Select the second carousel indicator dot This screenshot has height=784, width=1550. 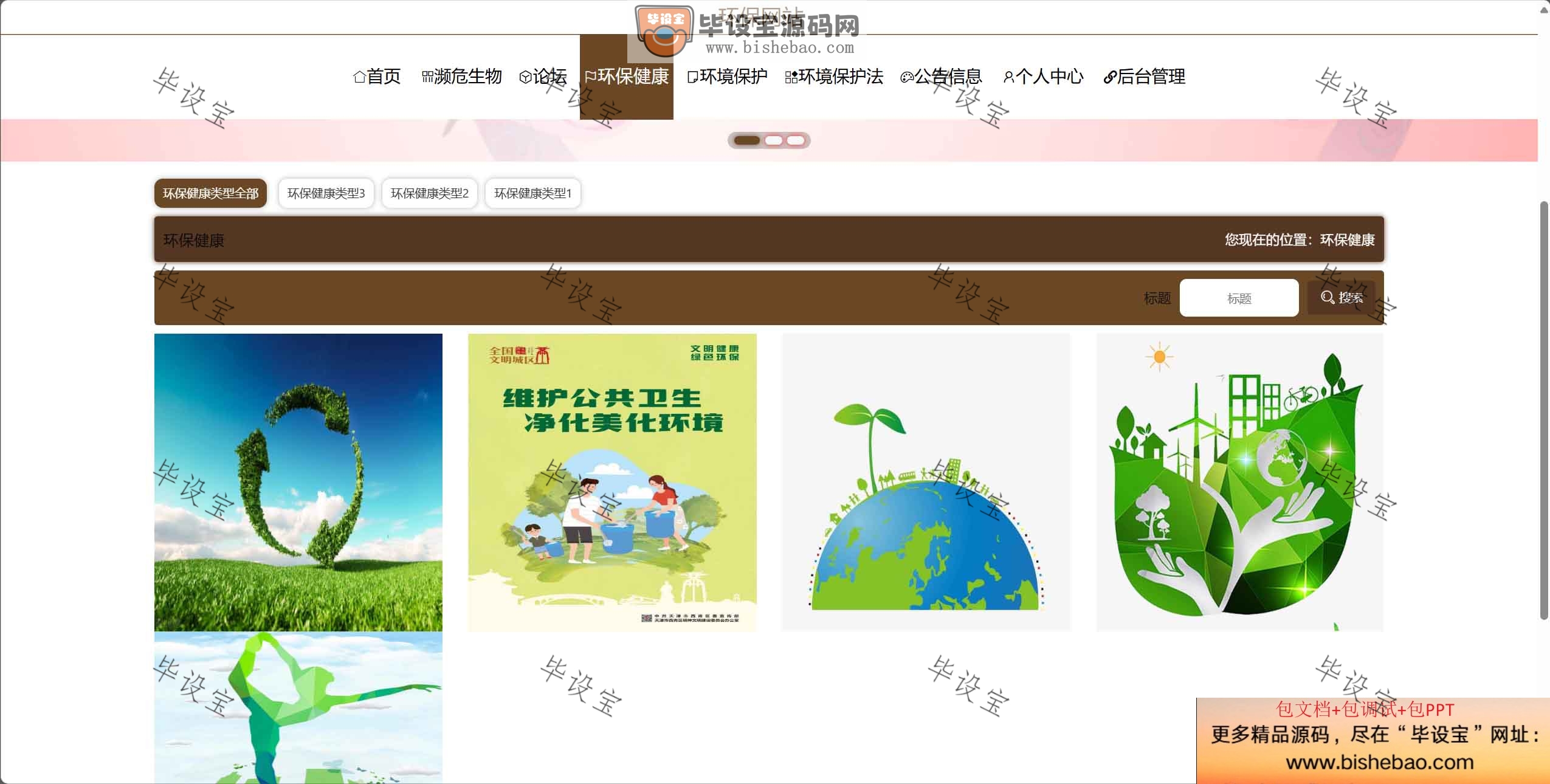[x=774, y=140]
